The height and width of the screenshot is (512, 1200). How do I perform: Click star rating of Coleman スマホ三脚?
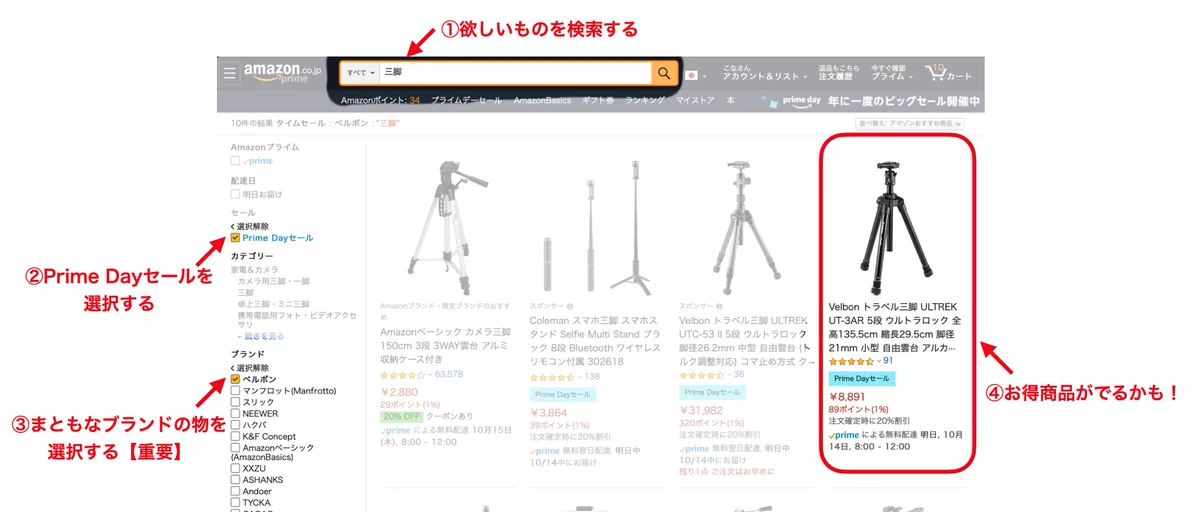[x=551, y=377]
